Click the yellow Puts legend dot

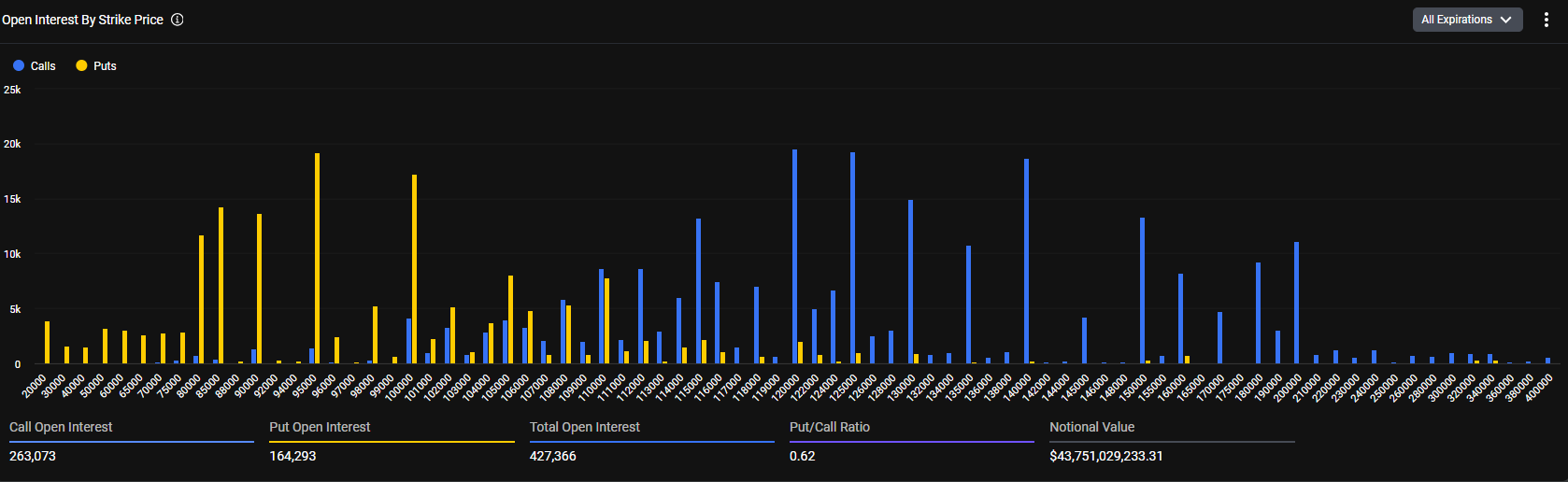pos(81,65)
